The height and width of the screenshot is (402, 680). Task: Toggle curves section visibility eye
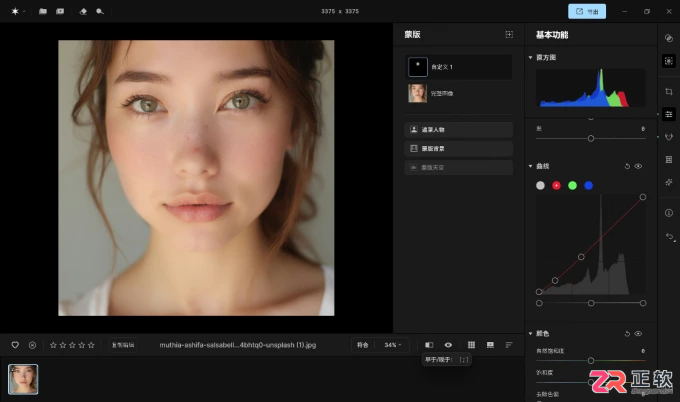(638, 166)
